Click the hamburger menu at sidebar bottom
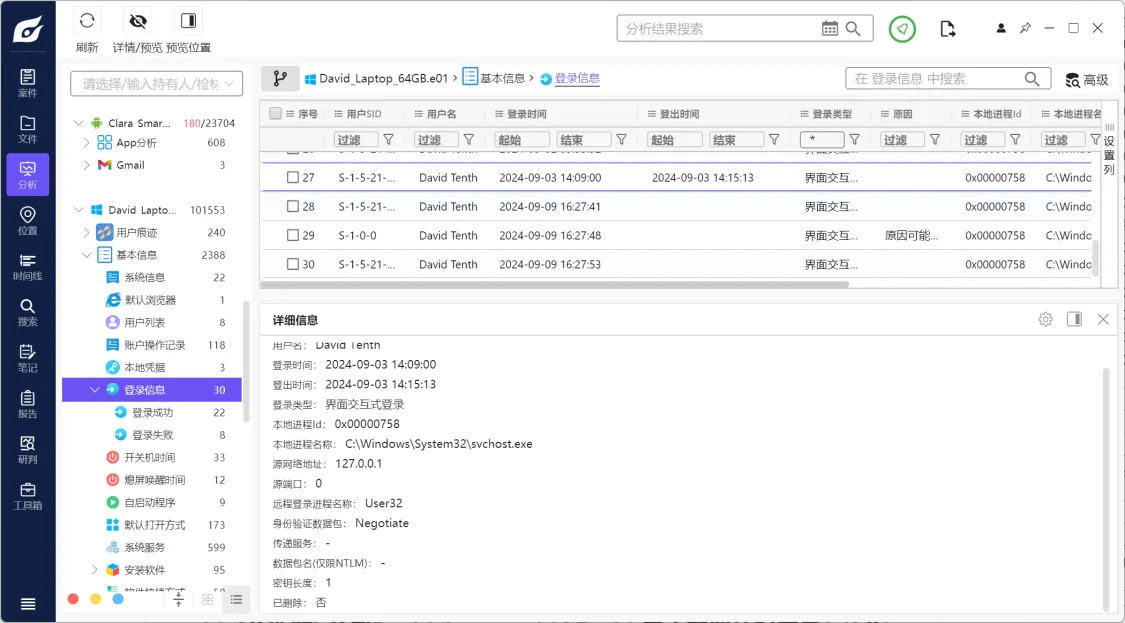The width and height of the screenshot is (1125, 623). coord(27,604)
